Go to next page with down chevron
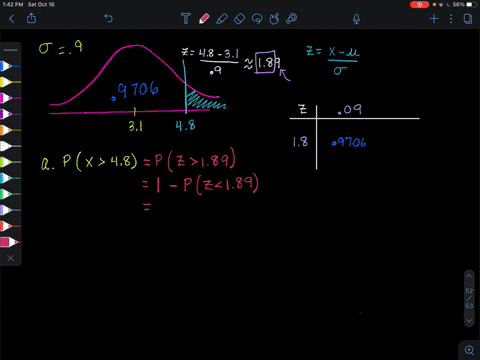 (x=469, y=321)
